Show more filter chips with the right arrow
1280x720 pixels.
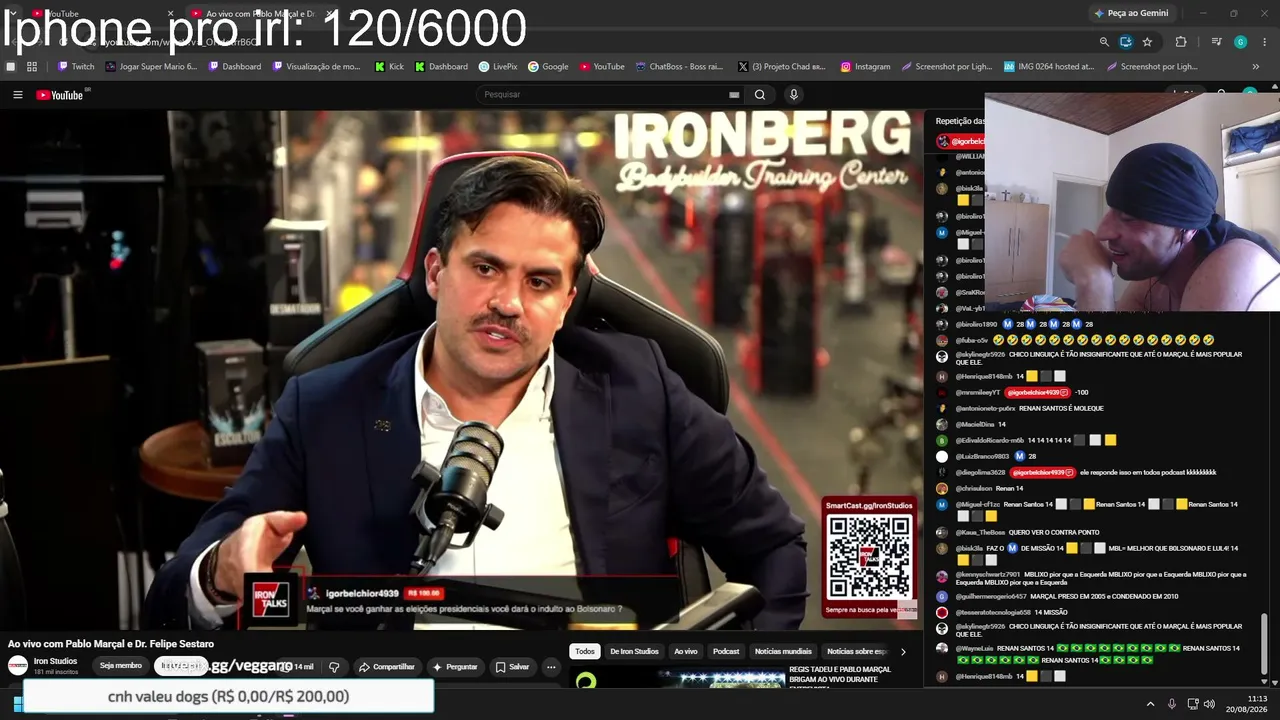click(903, 652)
